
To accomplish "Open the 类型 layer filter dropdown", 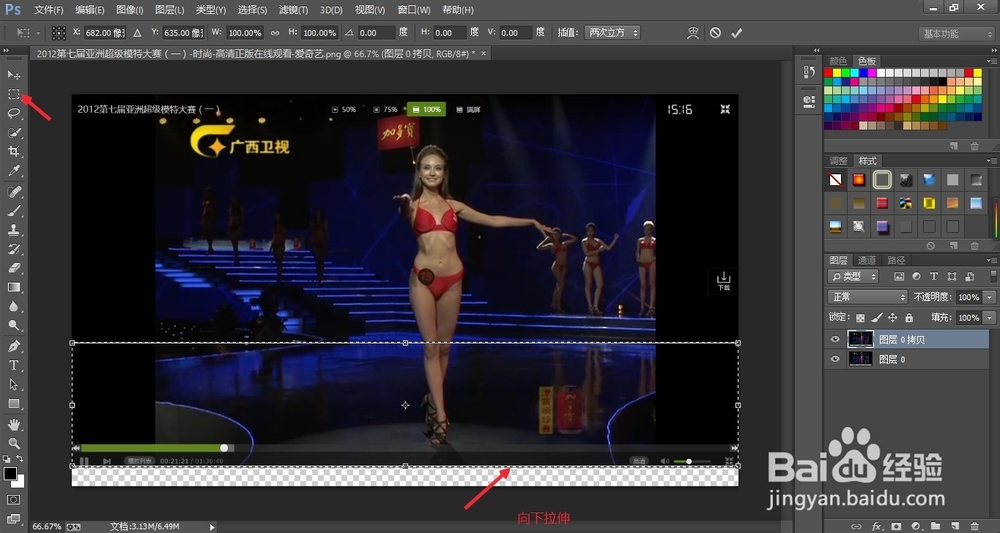I will click(x=853, y=277).
